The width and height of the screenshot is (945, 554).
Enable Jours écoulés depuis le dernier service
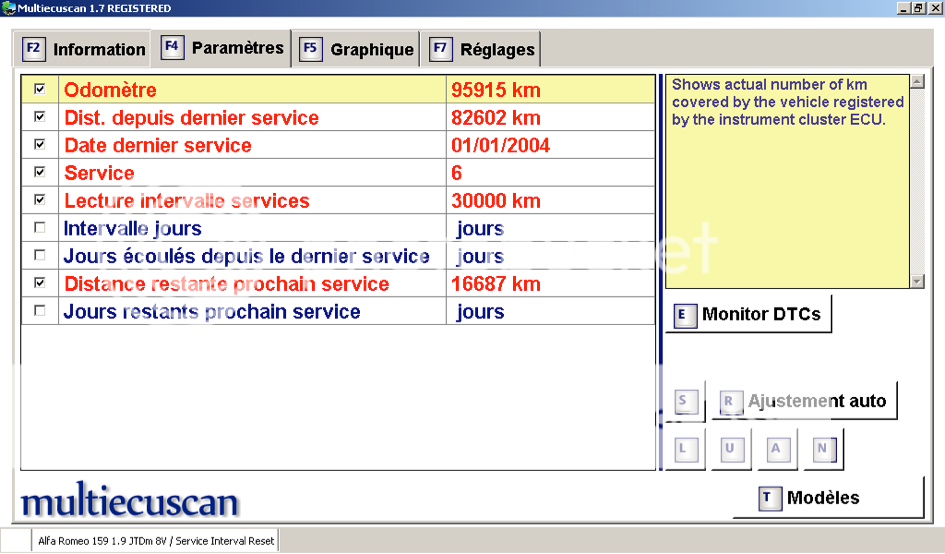(40, 255)
